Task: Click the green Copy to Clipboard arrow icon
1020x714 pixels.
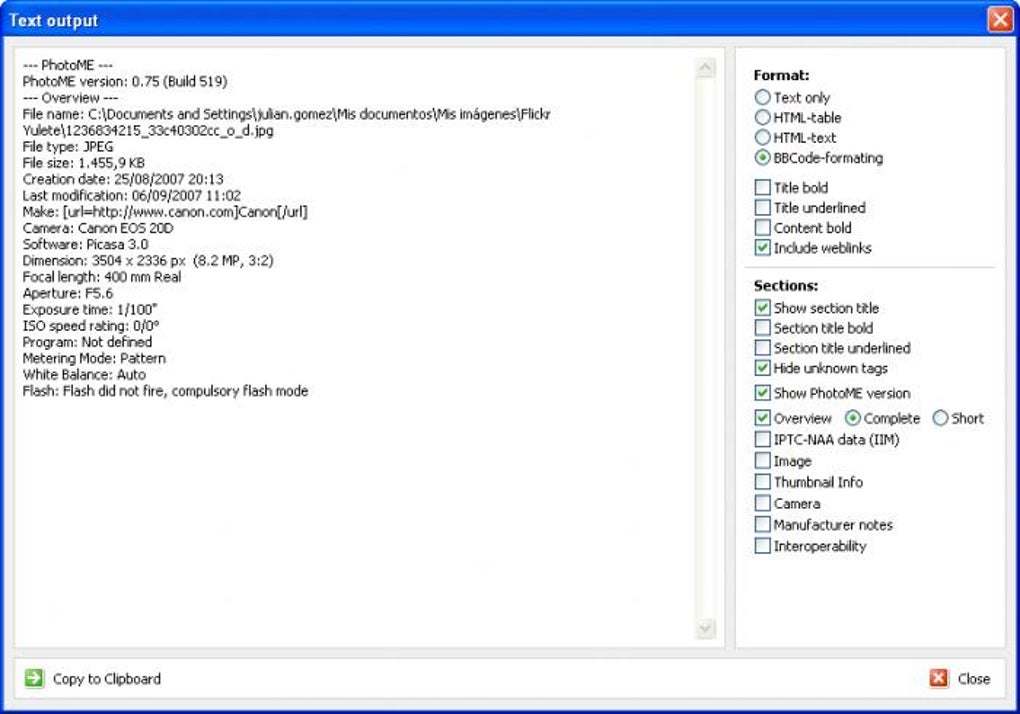Action: 34,678
